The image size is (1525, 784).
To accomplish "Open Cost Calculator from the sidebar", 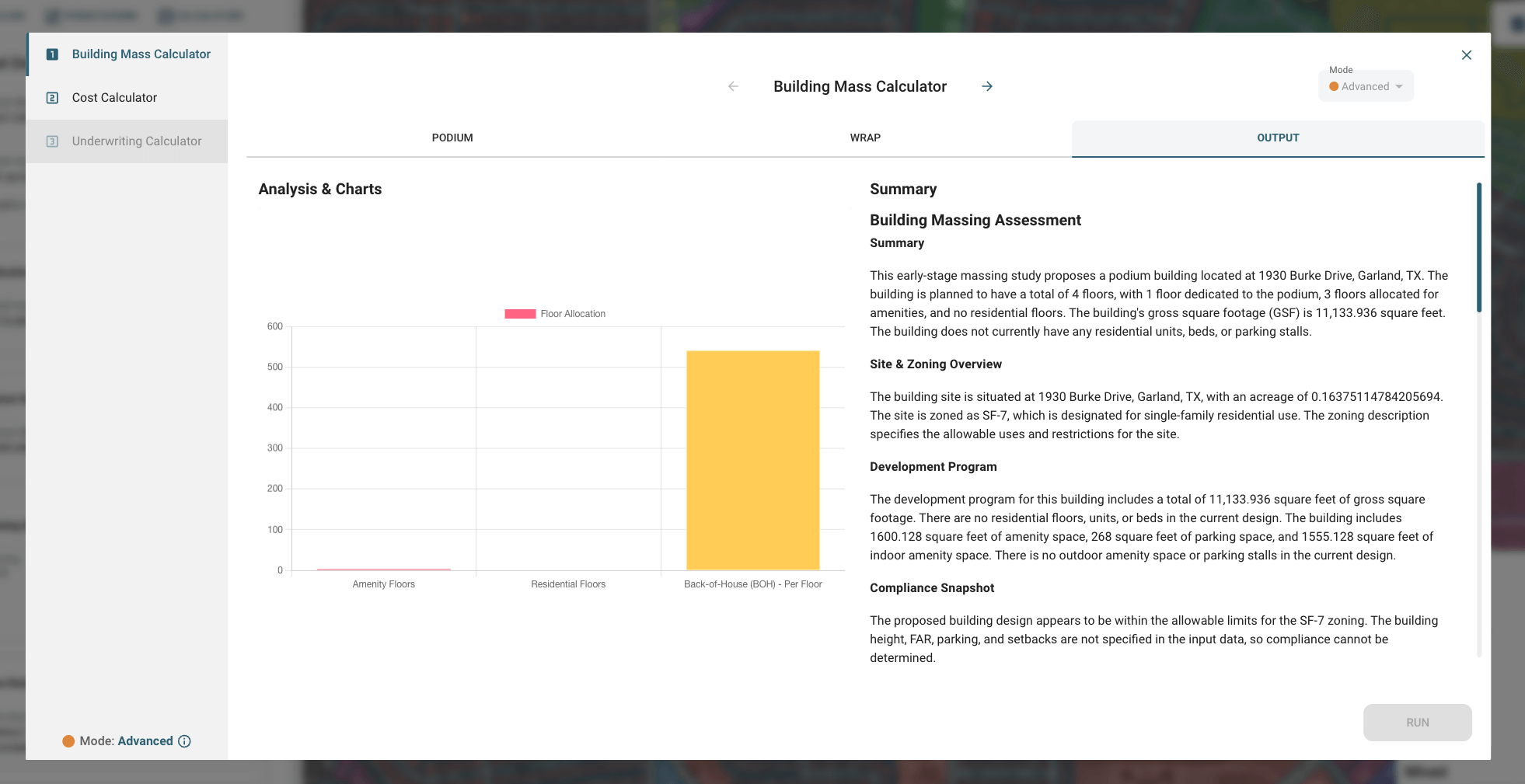I will click(114, 98).
